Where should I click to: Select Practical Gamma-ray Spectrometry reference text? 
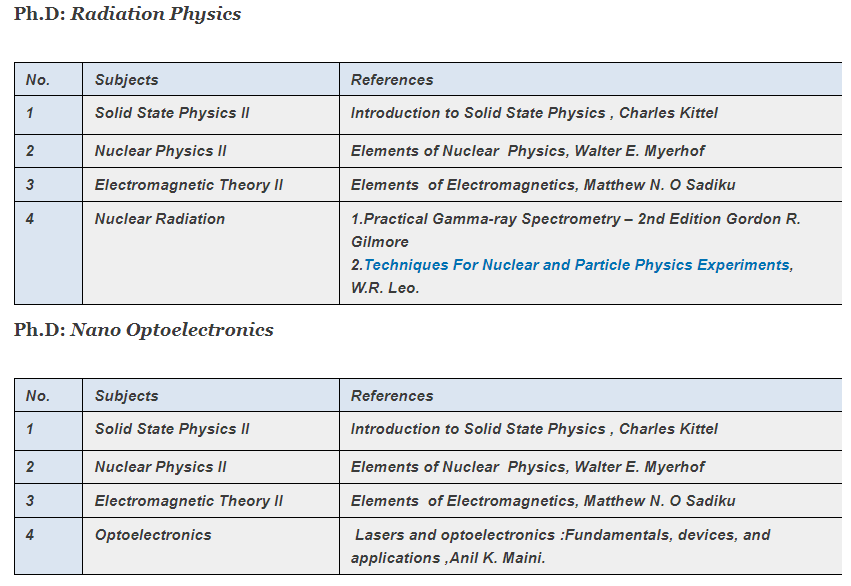coord(575,230)
